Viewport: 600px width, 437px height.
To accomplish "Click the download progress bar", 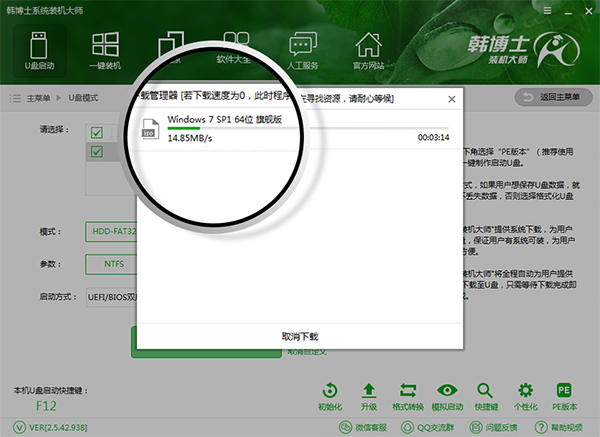I will 308,128.
